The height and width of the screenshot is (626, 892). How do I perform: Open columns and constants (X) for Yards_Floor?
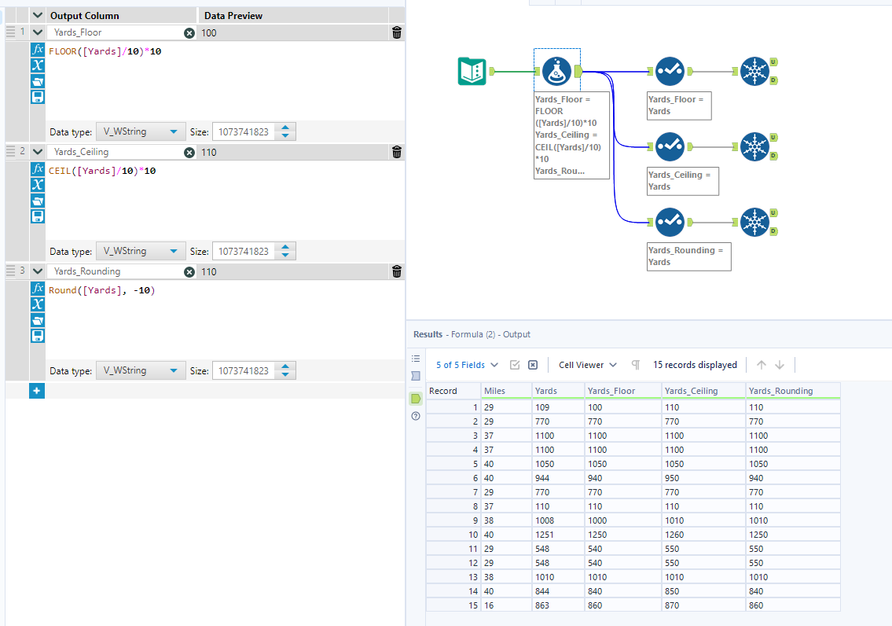[38, 65]
